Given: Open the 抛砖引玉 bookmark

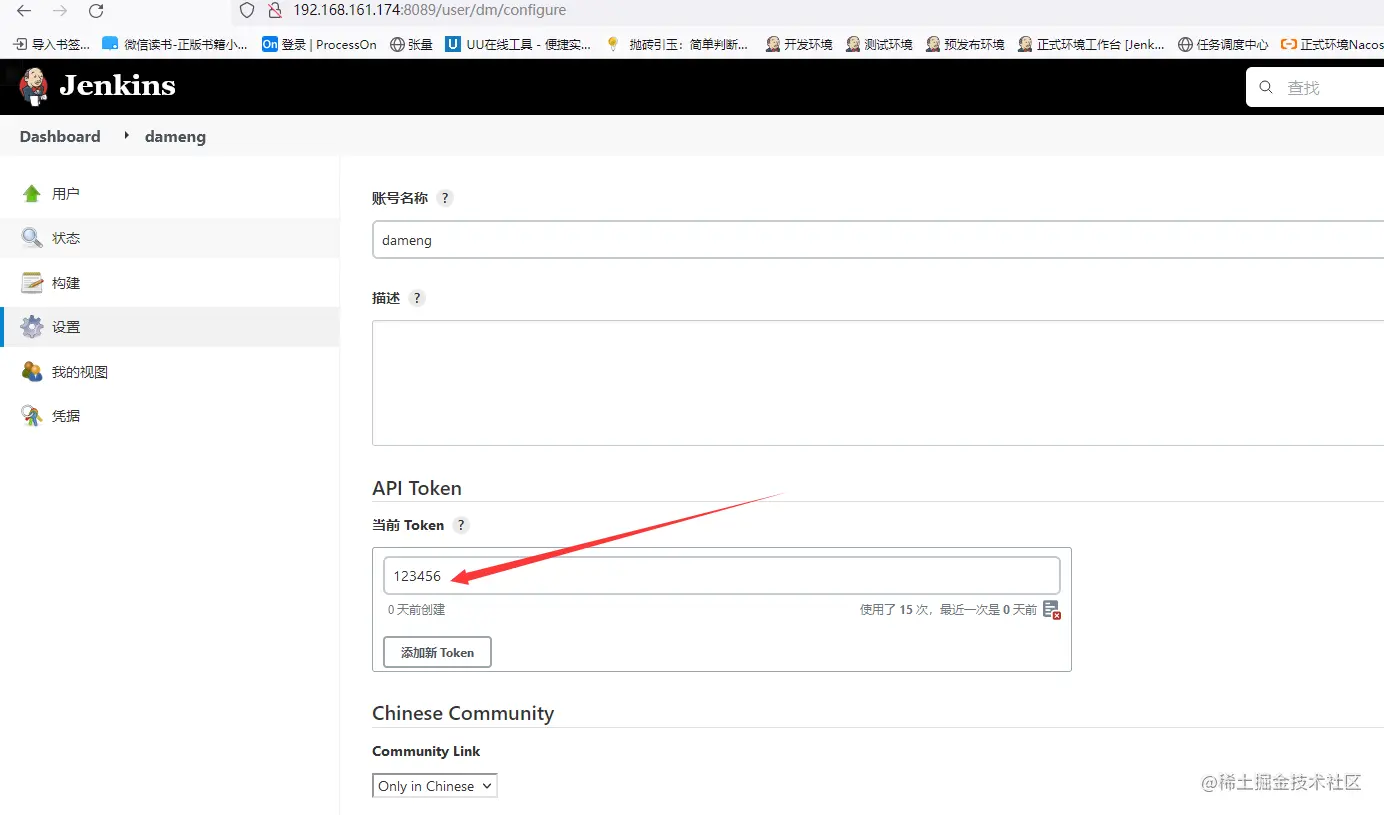Looking at the screenshot, I should (677, 44).
